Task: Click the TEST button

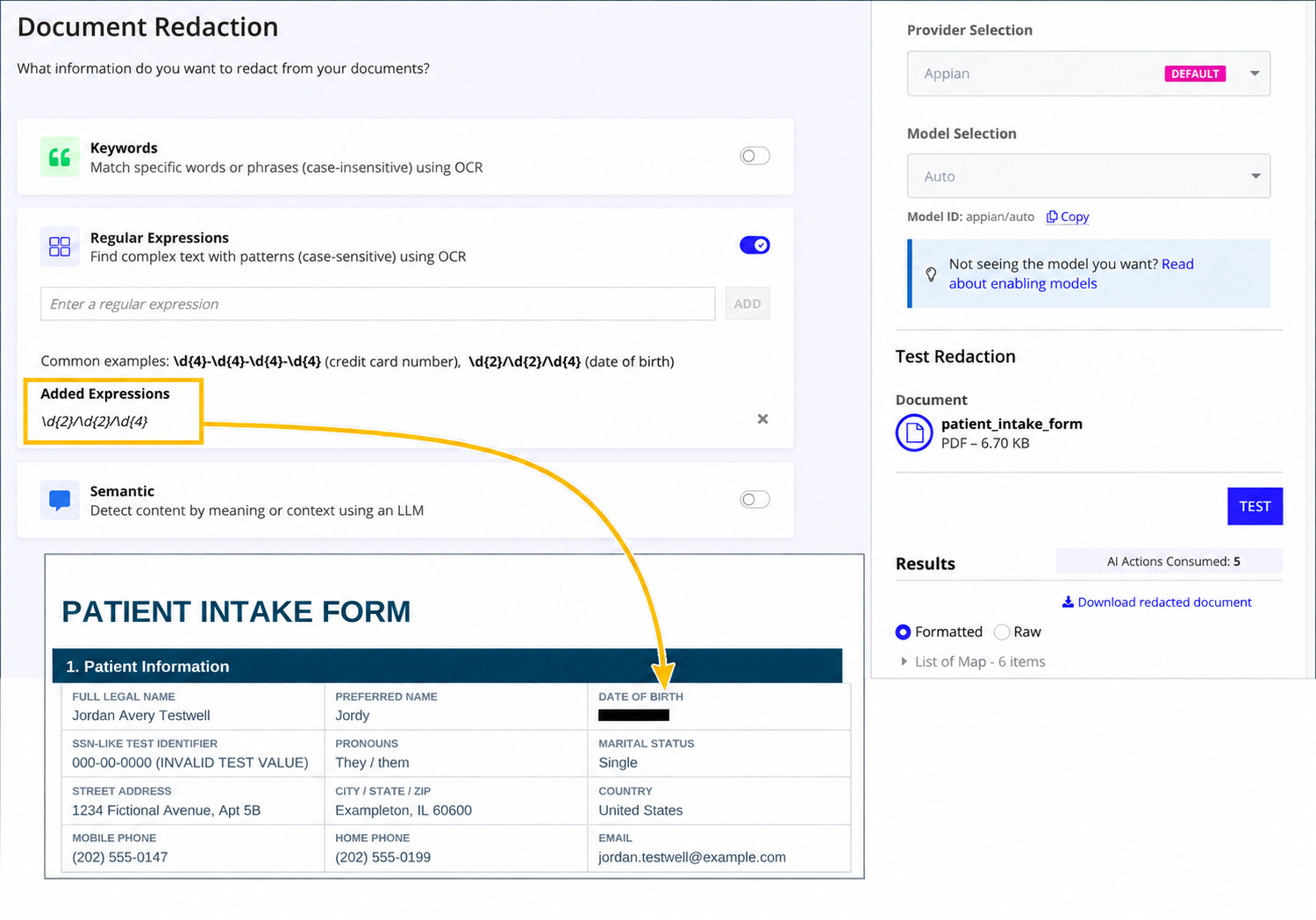Action: 1255,506
